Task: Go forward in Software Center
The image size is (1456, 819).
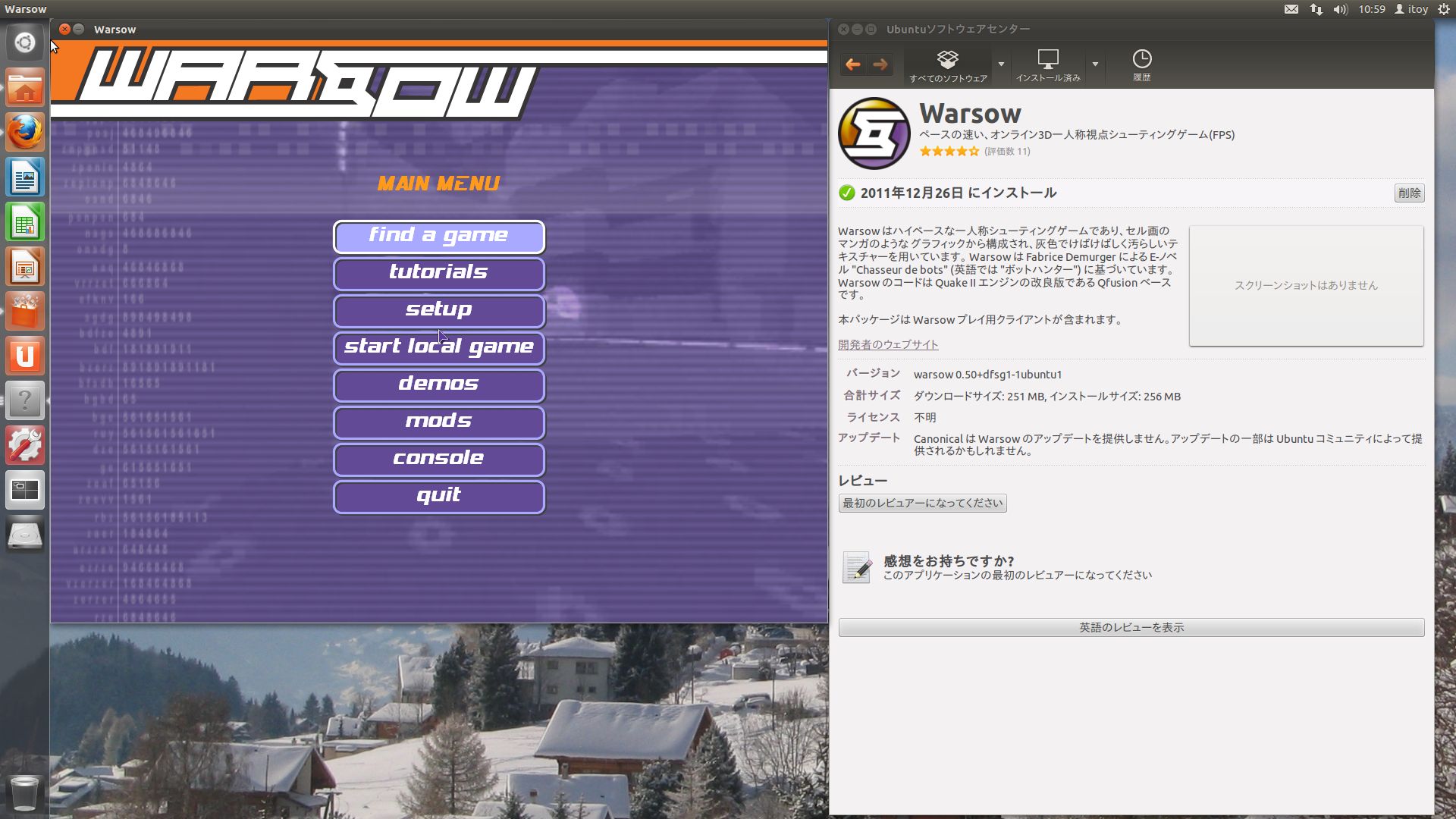Action: click(880, 64)
